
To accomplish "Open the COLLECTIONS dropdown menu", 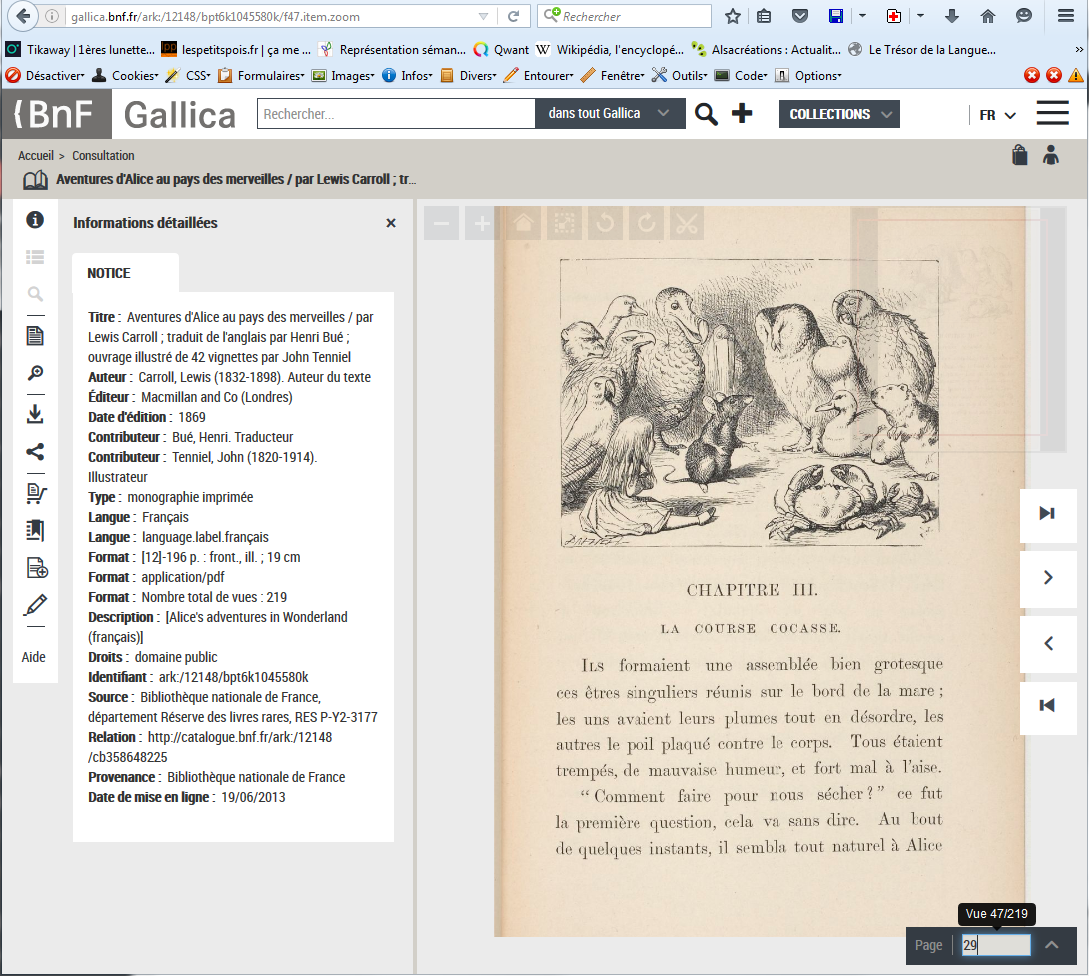I will coord(839,114).
